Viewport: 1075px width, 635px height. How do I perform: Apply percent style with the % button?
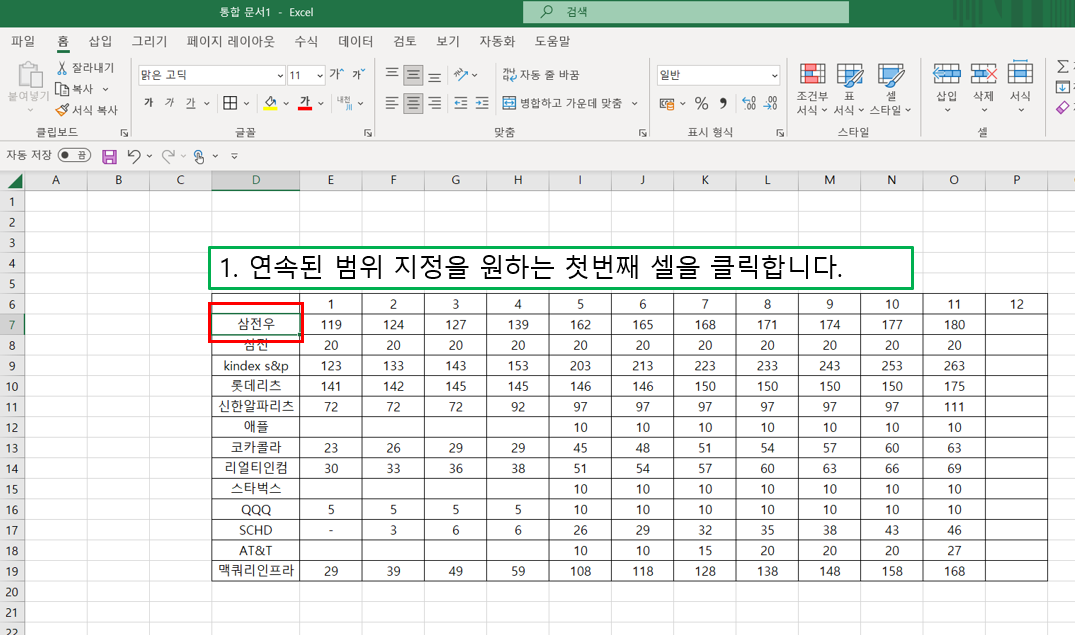coord(701,104)
